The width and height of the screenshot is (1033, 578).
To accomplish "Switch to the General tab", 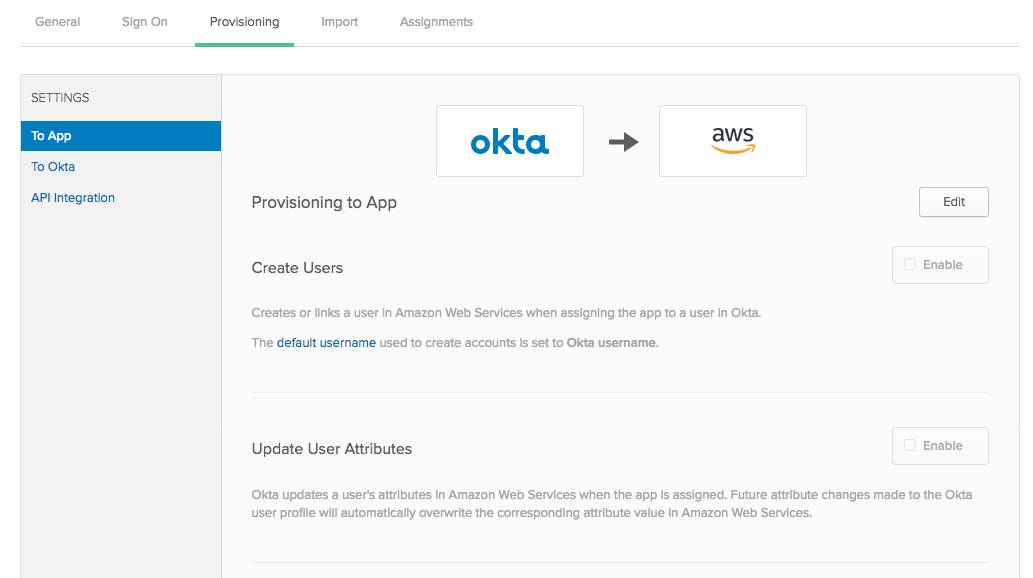I will 57,22.
